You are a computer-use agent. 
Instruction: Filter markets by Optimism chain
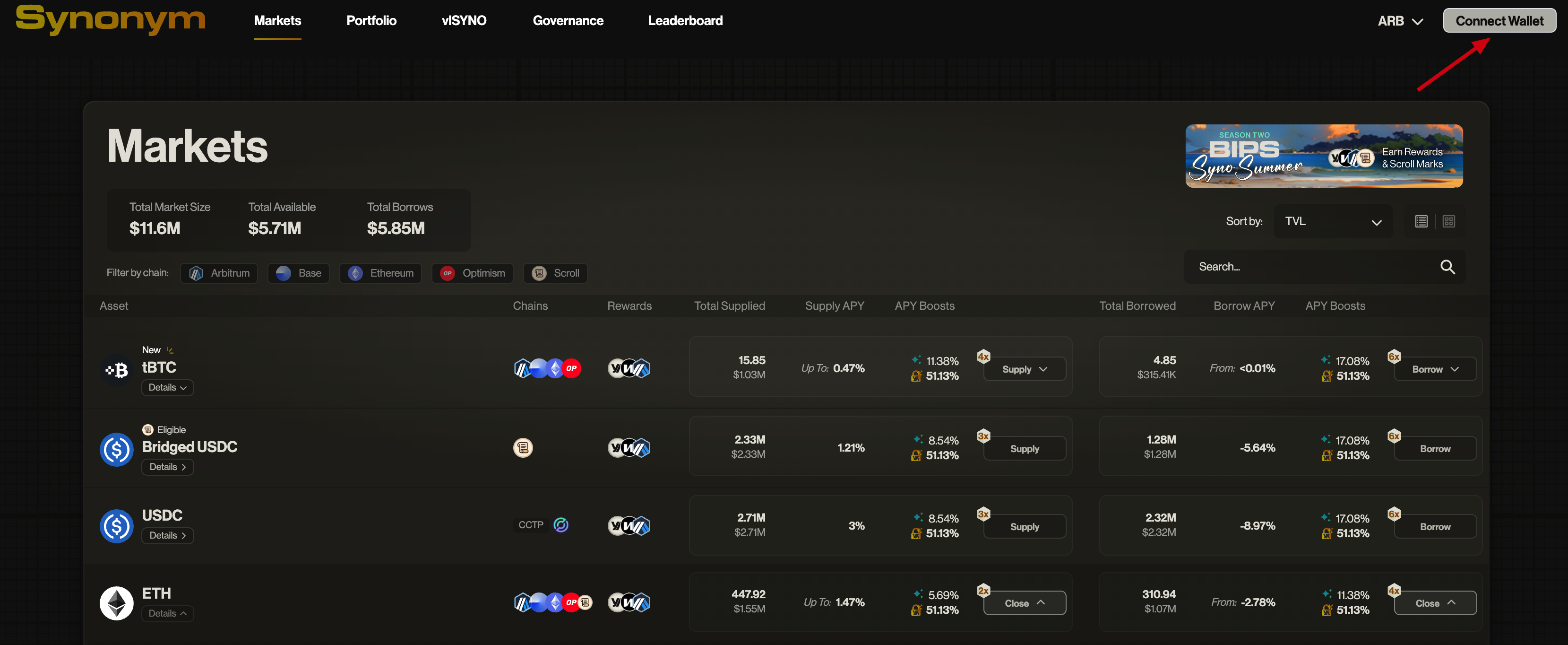coord(473,273)
